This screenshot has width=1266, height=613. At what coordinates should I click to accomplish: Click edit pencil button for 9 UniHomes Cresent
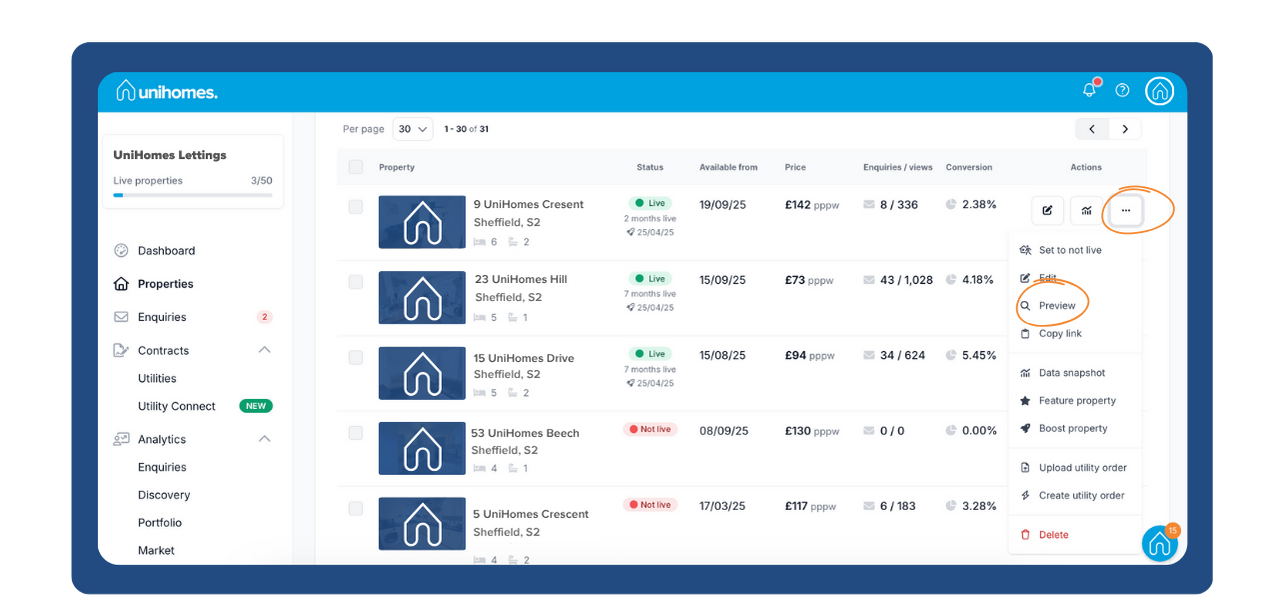1047,210
